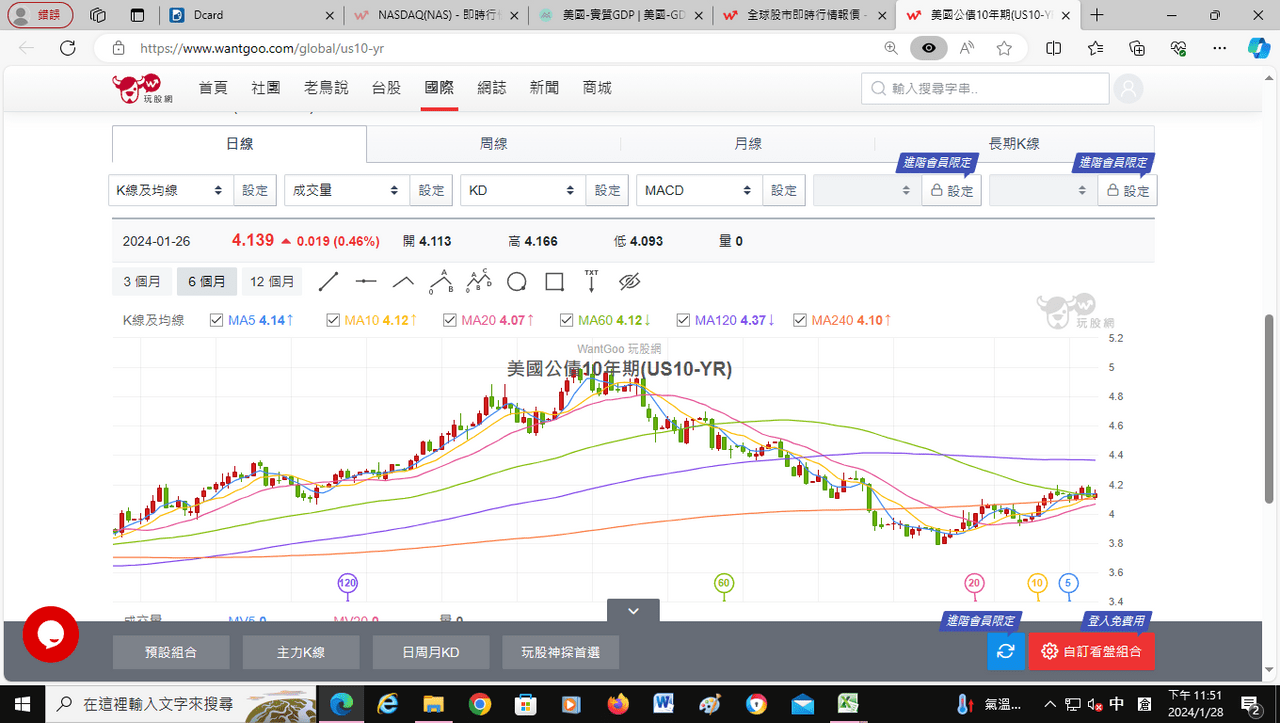Select the 12 個月 time range button
The height and width of the screenshot is (723, 1280).
272,282
